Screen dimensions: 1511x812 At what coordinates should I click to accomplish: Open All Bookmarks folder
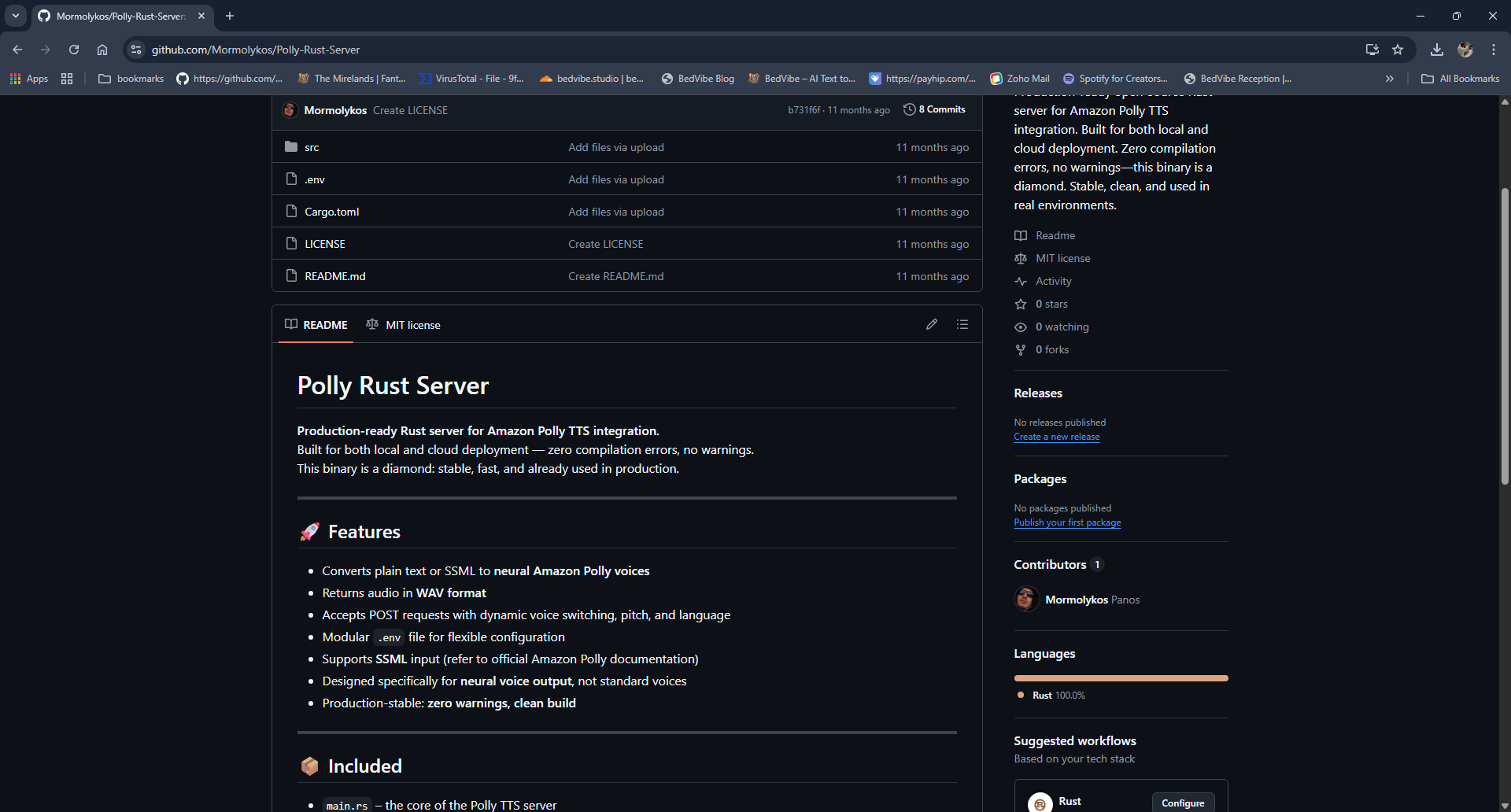[x=1461, y=79]
